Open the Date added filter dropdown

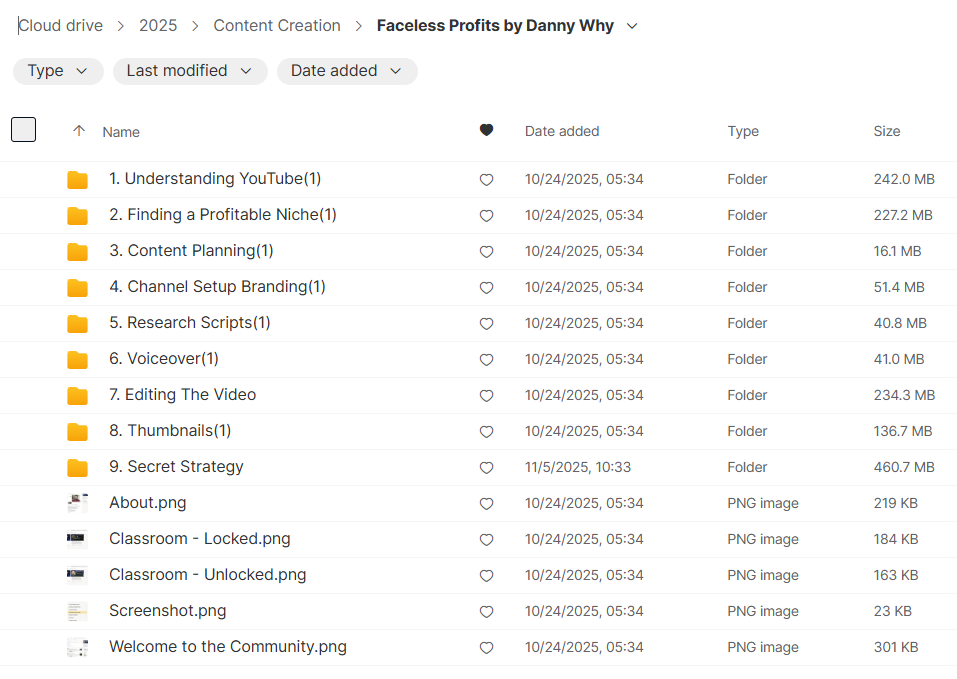[347, 71]
